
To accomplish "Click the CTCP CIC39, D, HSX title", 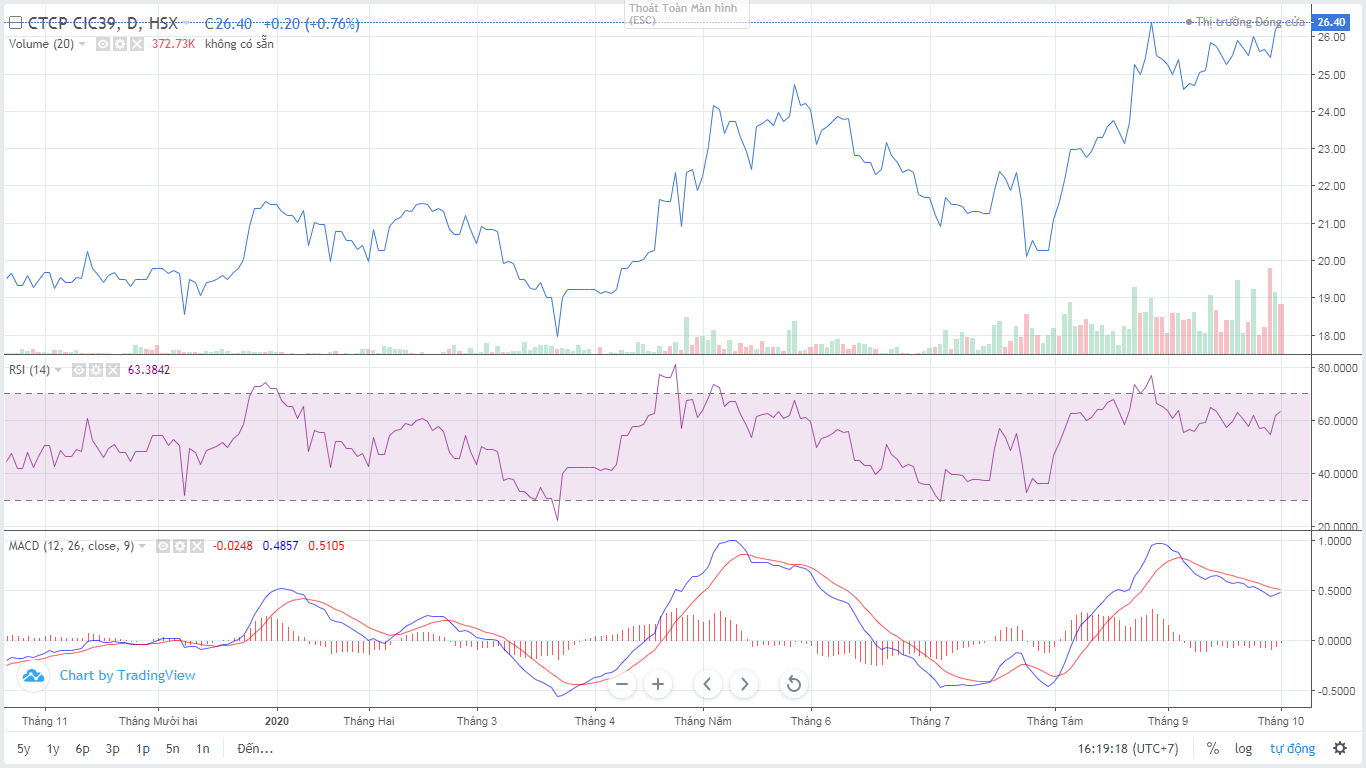I will click(x=102, y=23).
